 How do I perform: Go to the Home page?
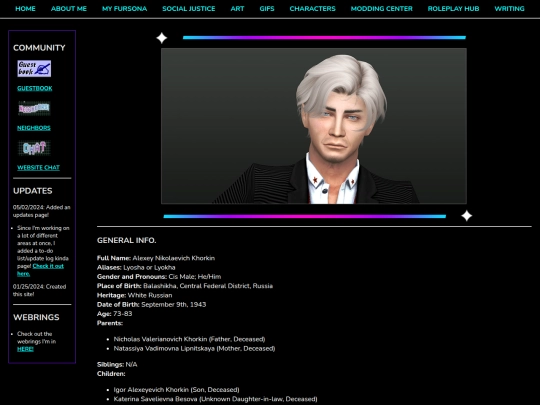coord(25,9)
